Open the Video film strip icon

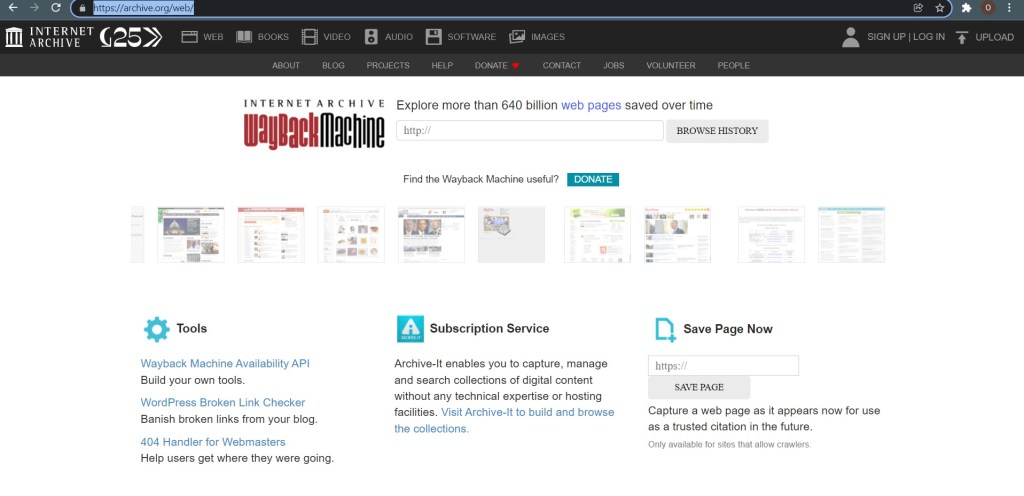pyautogui.click(x=310, y=37)
